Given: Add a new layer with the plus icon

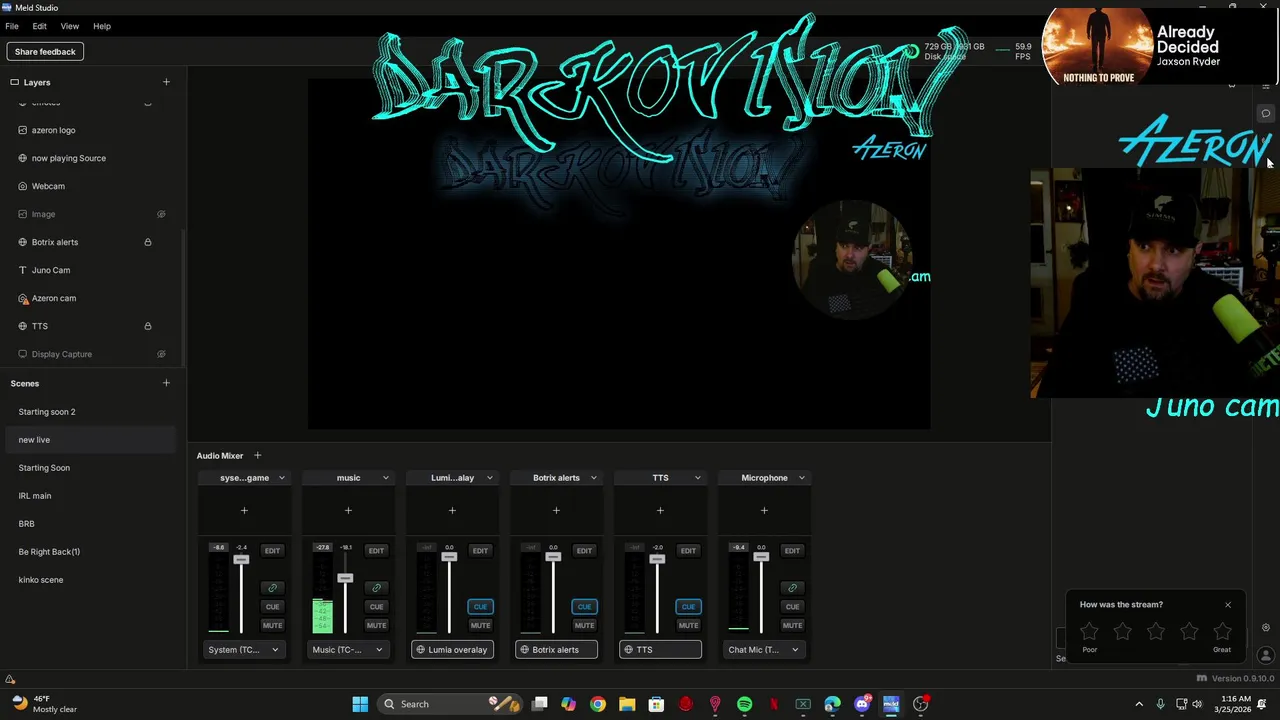Looking at the screenshot, I should [x=166, y=82].
